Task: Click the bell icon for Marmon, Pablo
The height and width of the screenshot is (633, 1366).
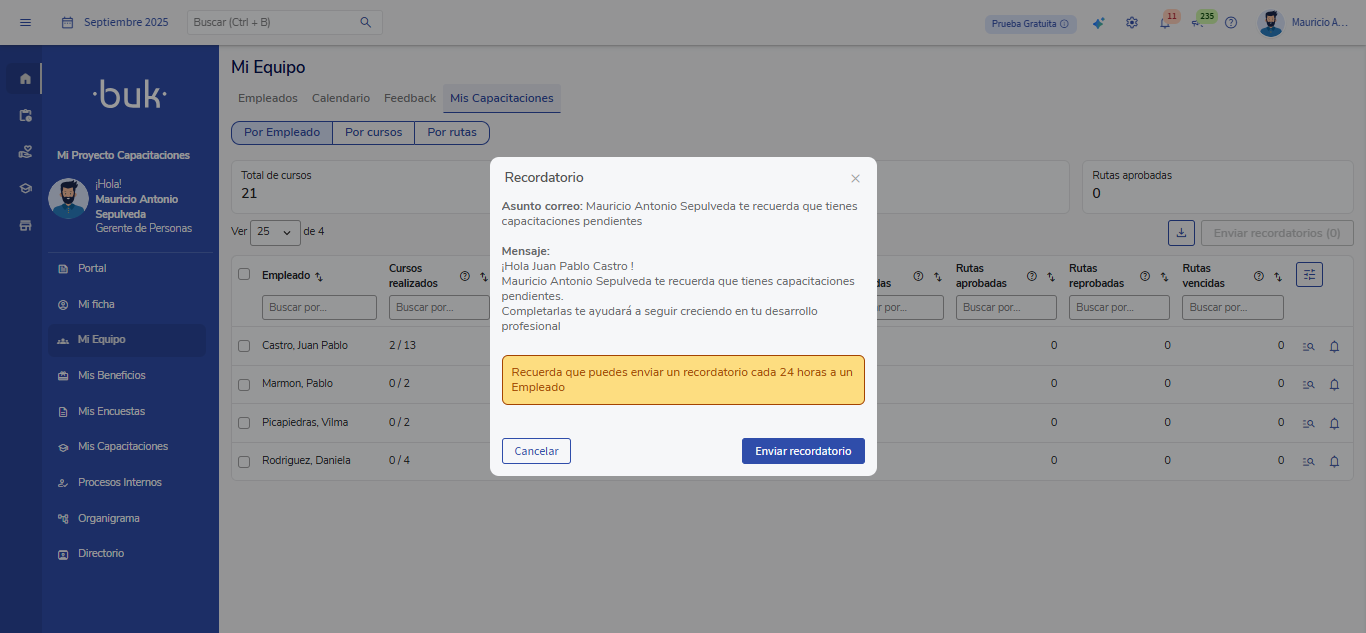Action: (x=1334, y=385)
